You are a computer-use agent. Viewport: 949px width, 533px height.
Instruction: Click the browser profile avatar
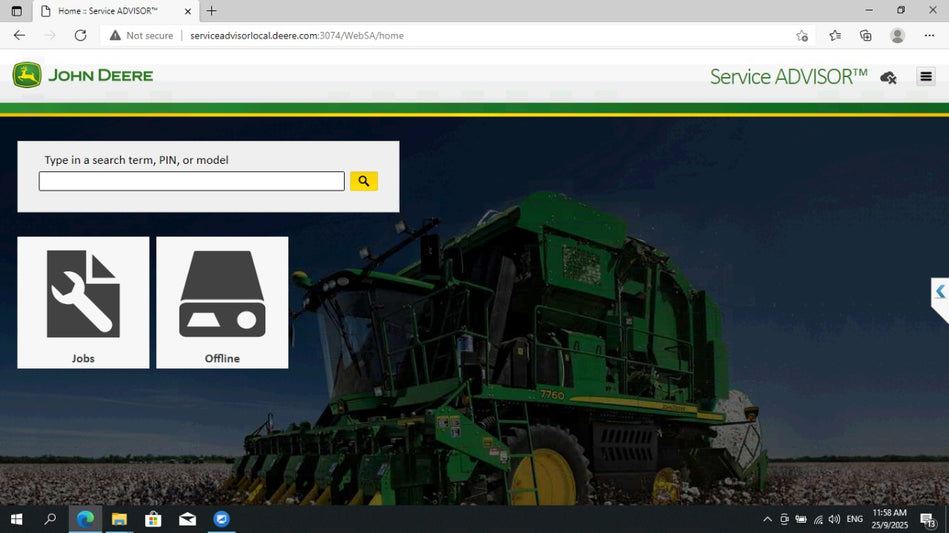(x=897, y=35)
